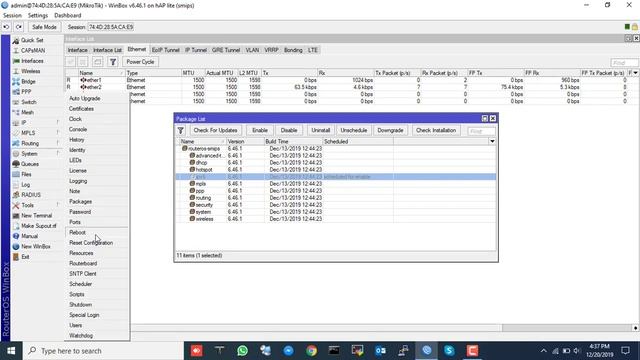Expand the Tools submenu in the sidebar
This screenshot has width=640, height=360.
tap(37, 205)
